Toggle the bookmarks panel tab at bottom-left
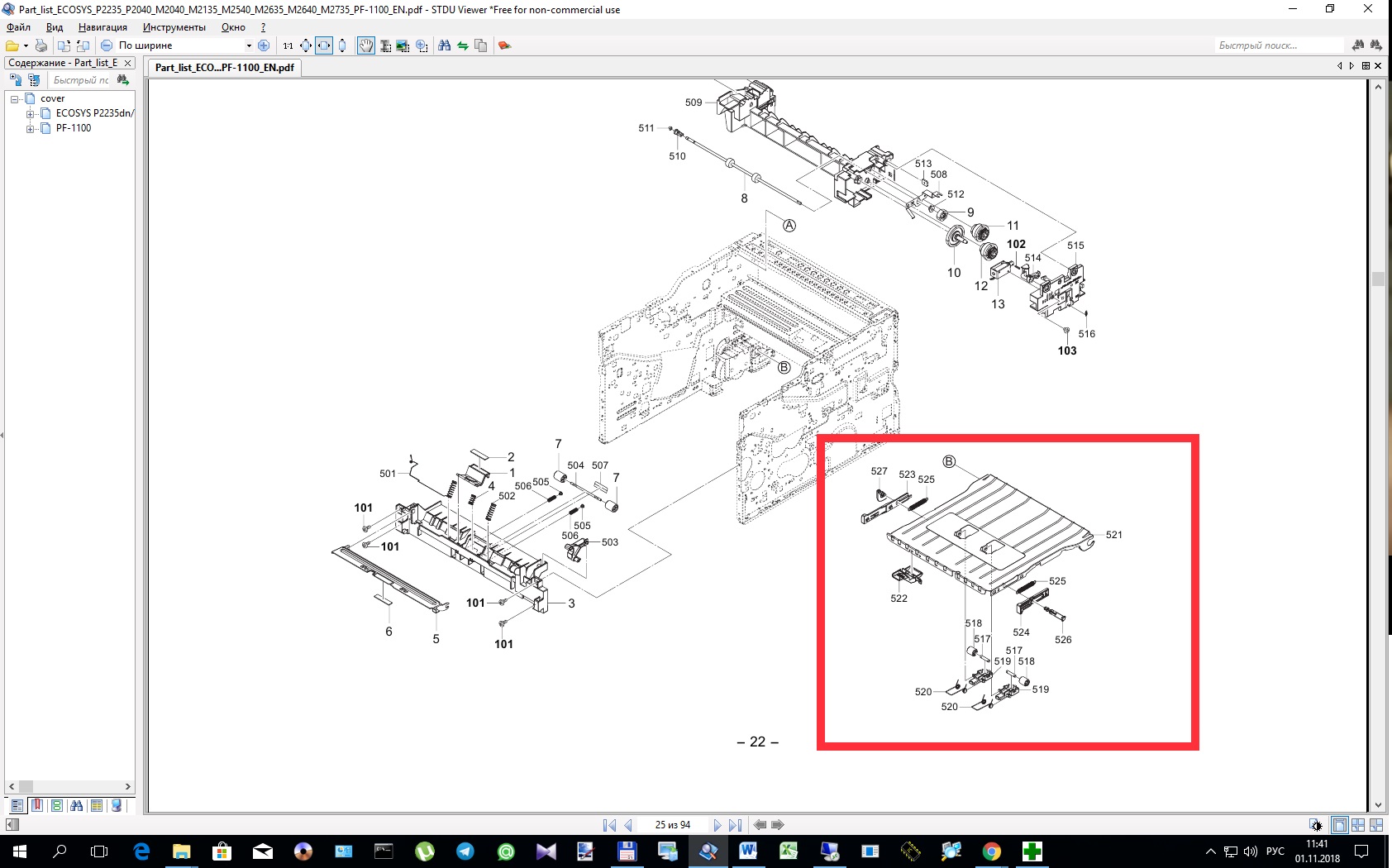Viewport: 1392px width, 868px height. (37, 805)
